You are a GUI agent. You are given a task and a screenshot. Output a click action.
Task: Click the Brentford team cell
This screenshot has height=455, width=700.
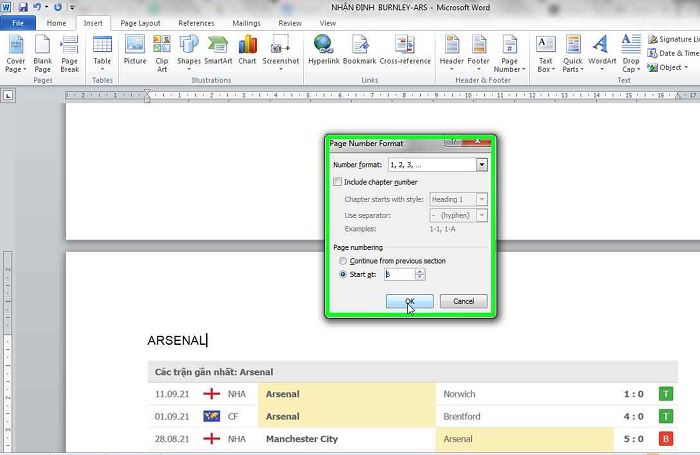pyautogui.click(x=462, y=416)
